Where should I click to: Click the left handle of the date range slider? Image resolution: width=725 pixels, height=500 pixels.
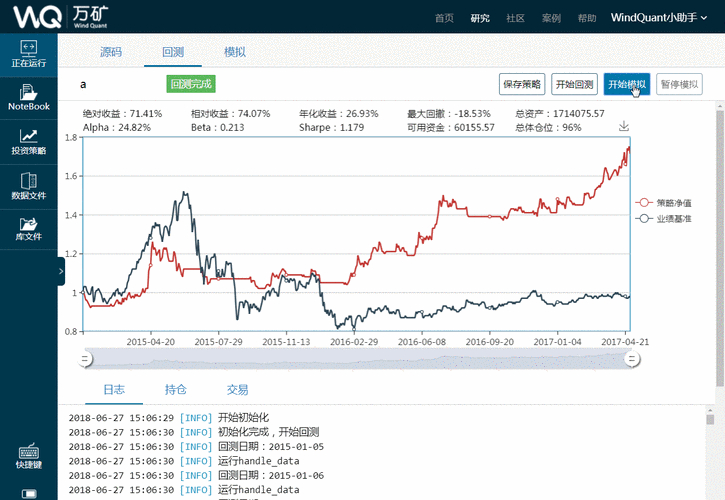coord(87,357)
